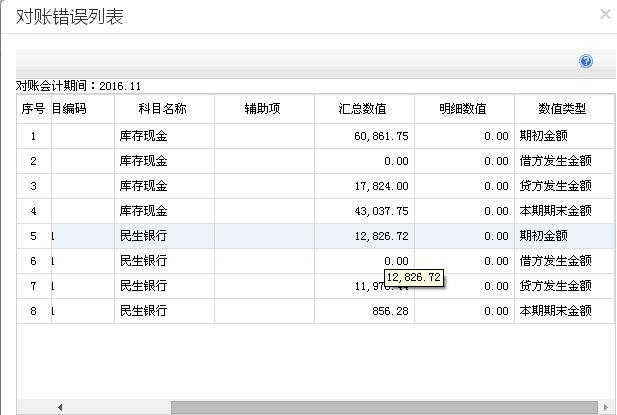Select row 3 库存现金 name cell

pyautogui.click(x=164, y=186)
